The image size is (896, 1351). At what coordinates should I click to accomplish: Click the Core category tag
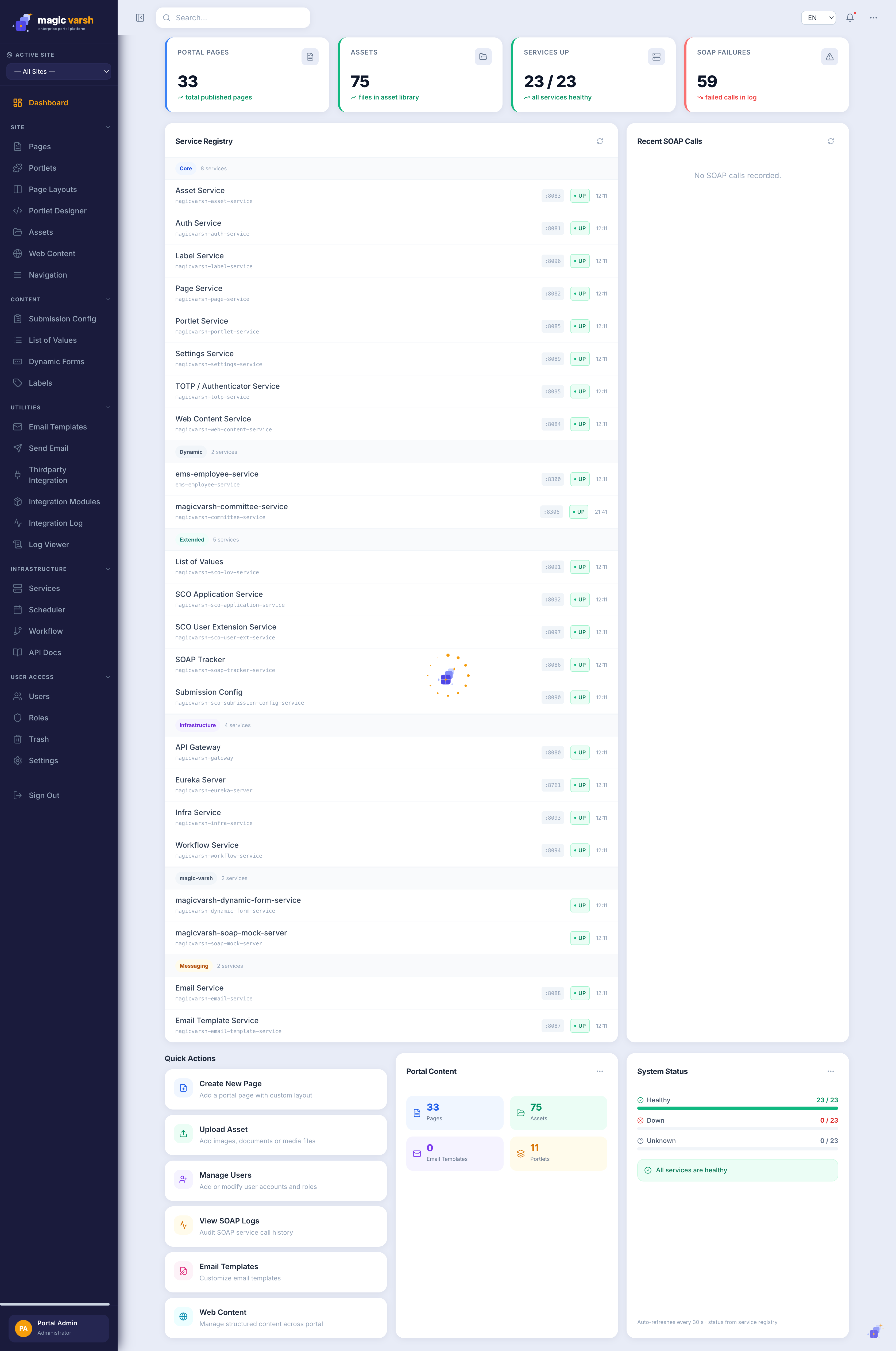click(186, 169)
